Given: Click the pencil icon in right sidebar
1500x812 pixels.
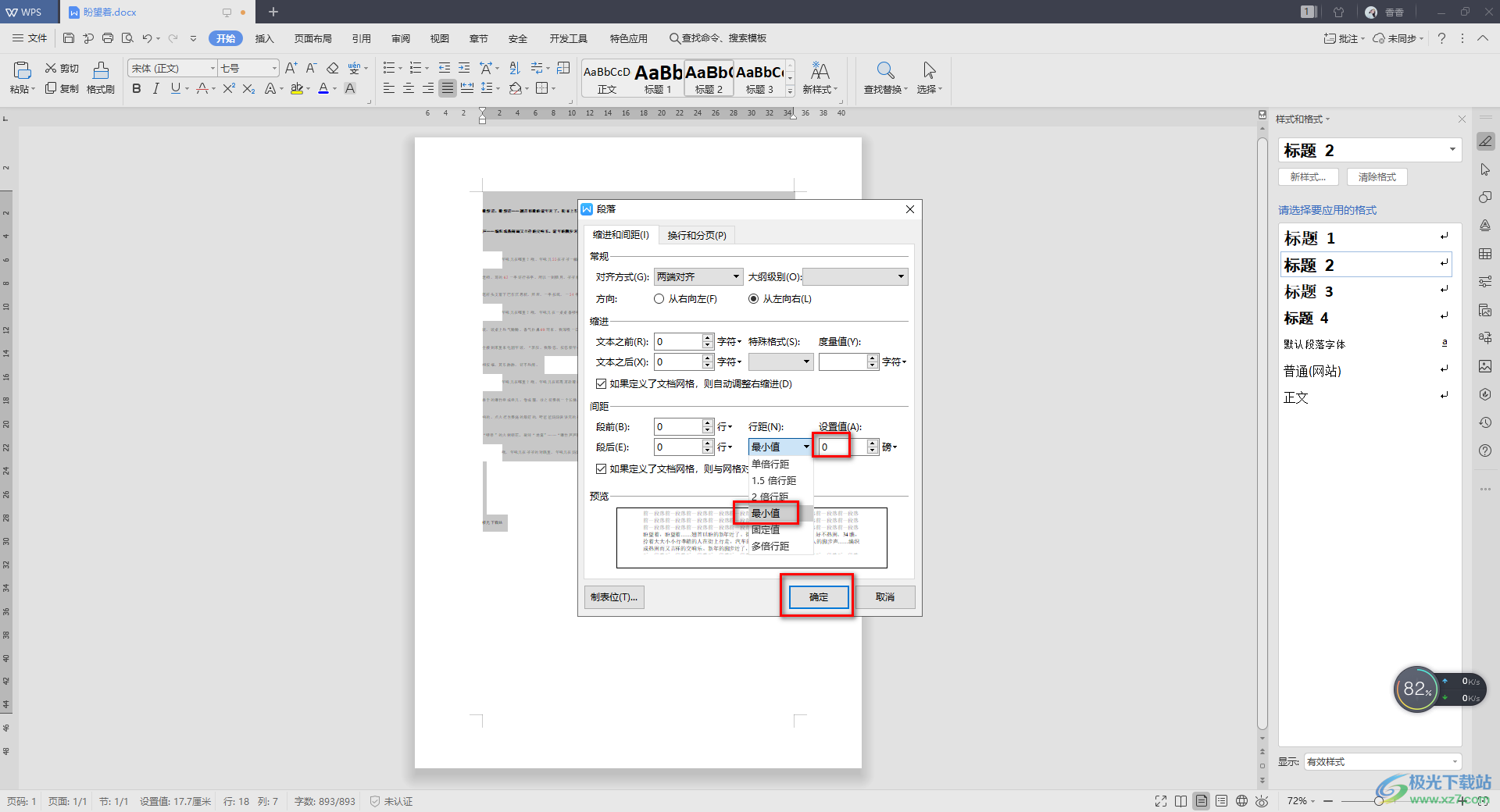Looking at the screenshot, I should click(x=1485, y=141).
